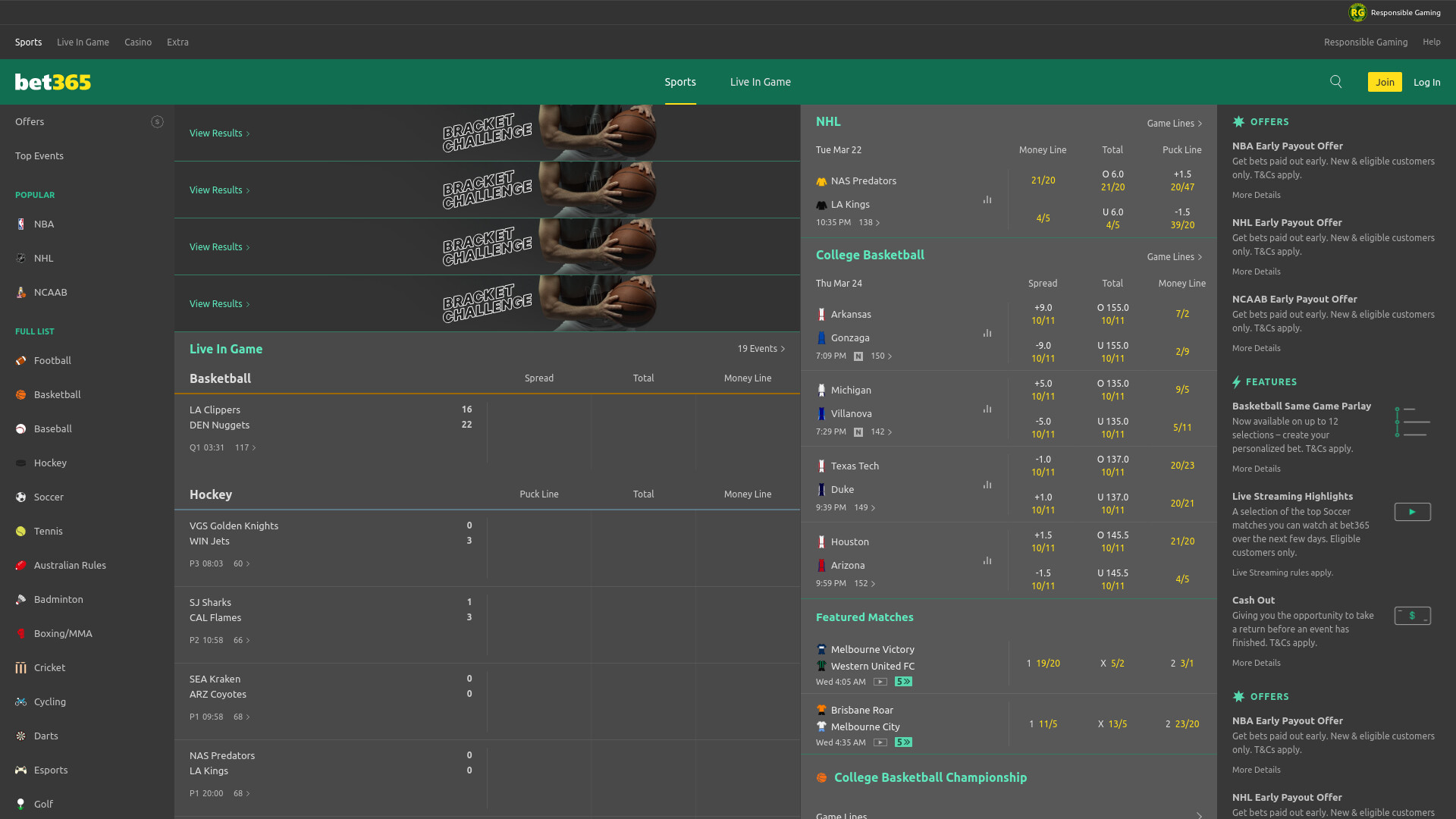Select the Football sport icon
The image size is (1456, 819).
tap(21, 360)
